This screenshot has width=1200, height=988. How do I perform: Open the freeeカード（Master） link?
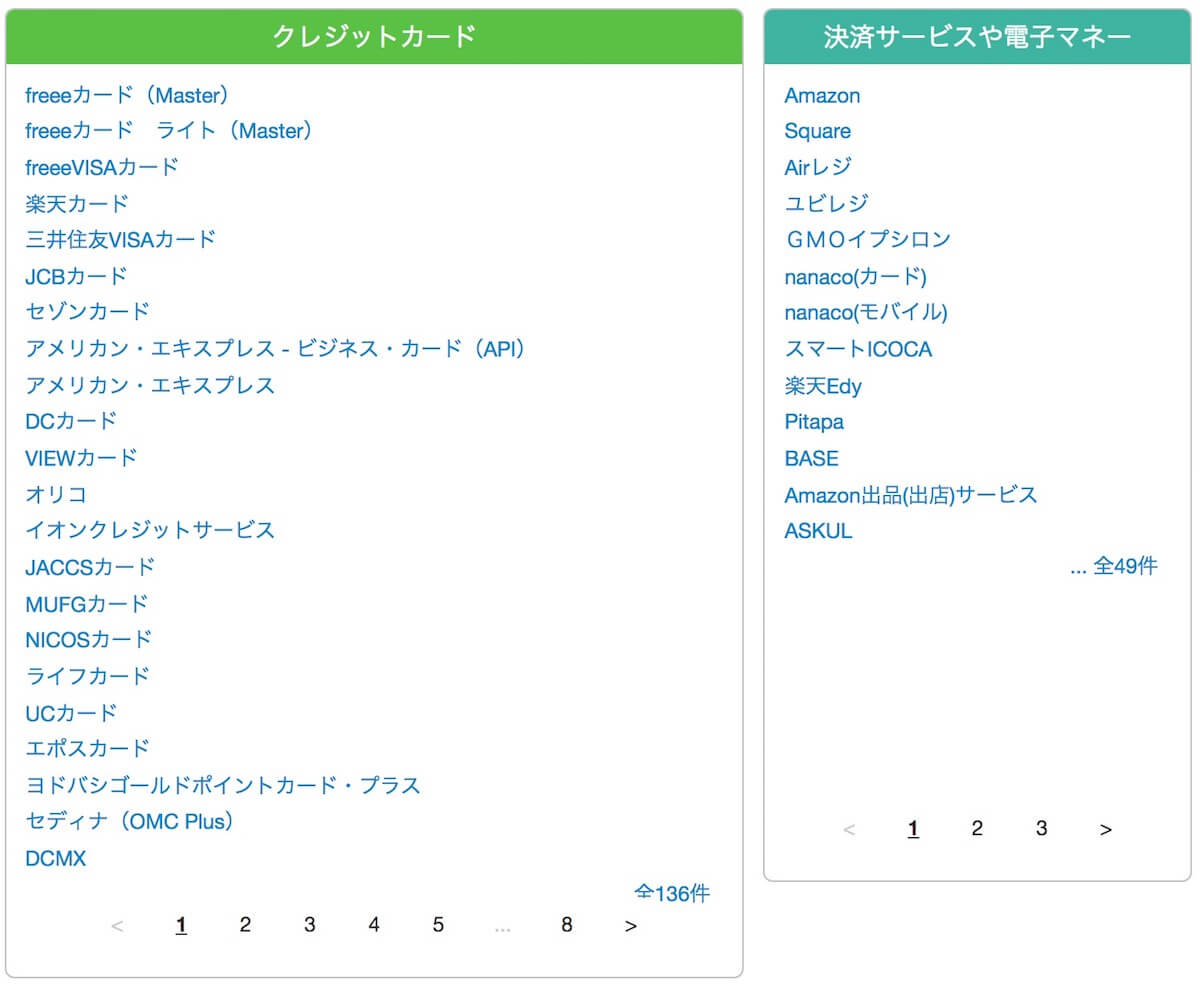129,95
